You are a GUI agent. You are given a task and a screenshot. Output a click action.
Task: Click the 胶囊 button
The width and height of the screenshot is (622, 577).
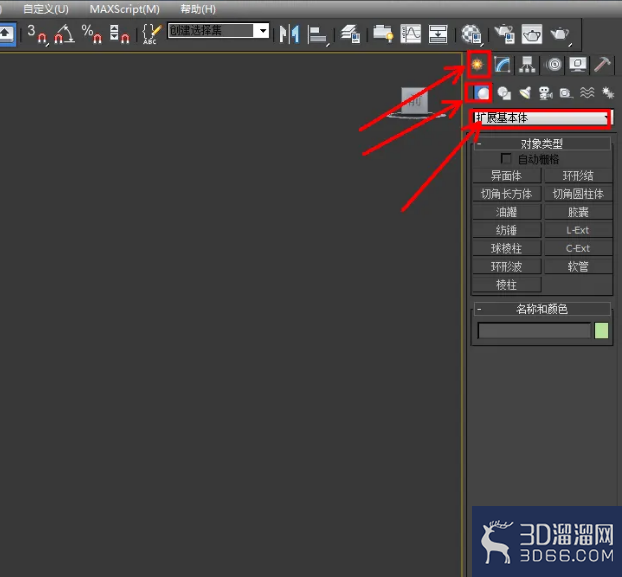coord(578,212)
